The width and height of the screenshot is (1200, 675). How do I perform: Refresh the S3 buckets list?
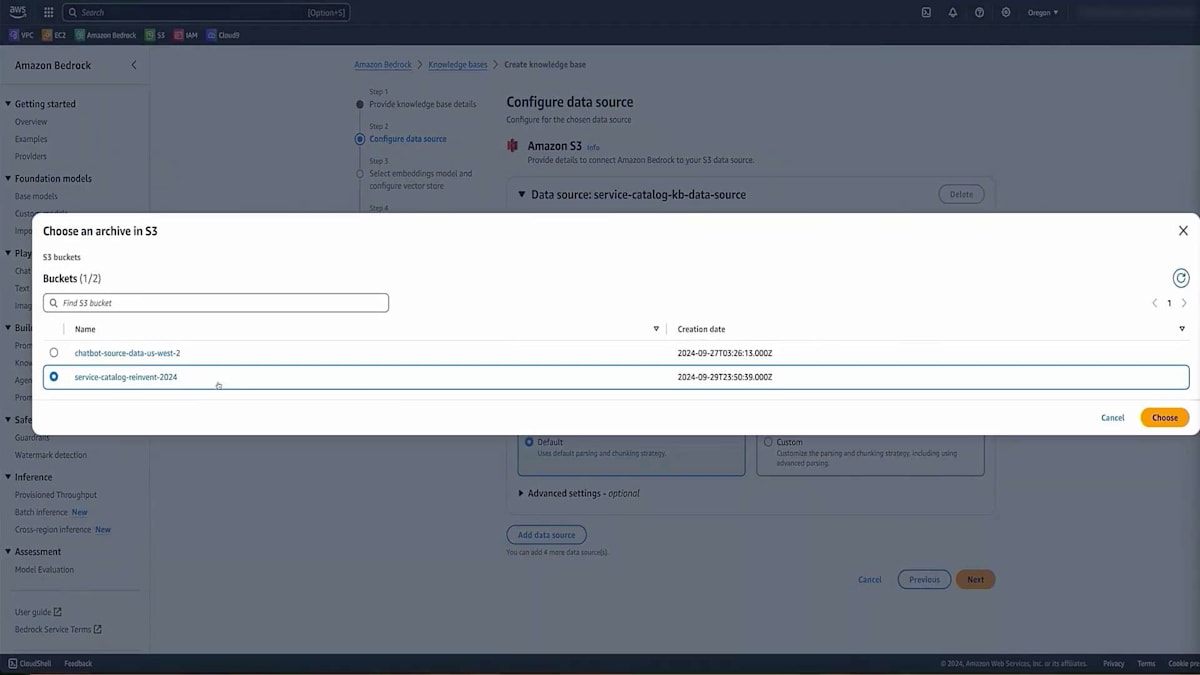(x=1181, y=279)
